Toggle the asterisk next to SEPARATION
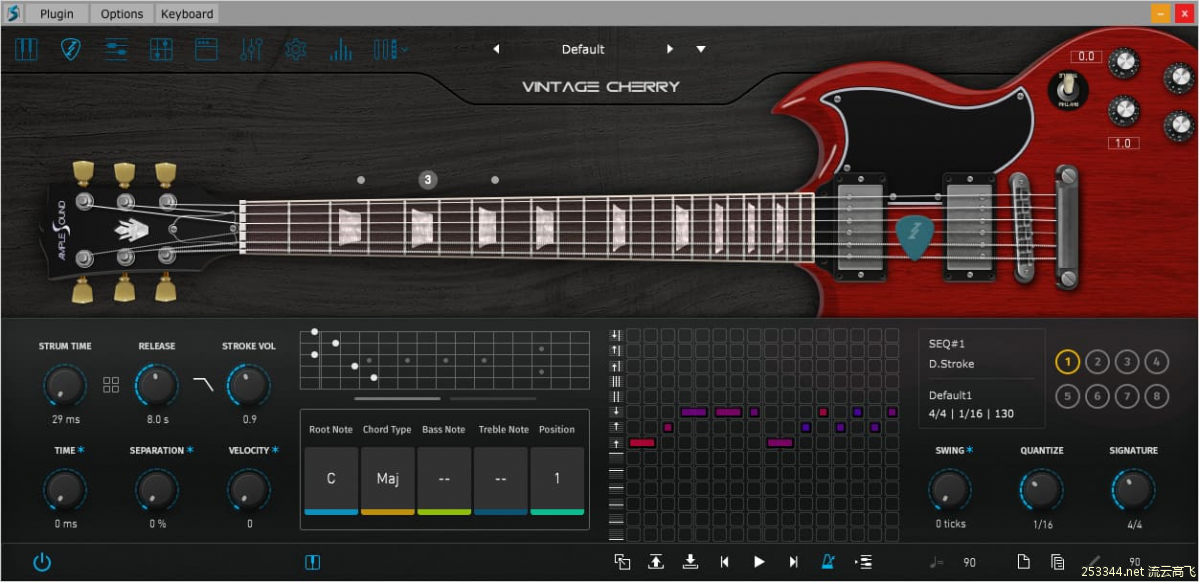Viewport: 1199px width, 582px height. (190, 450)
